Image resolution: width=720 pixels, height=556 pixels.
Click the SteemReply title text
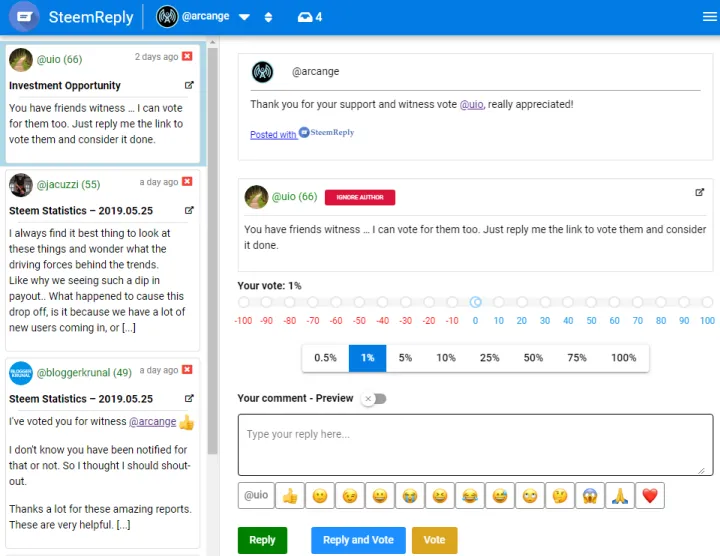(91, 17)
